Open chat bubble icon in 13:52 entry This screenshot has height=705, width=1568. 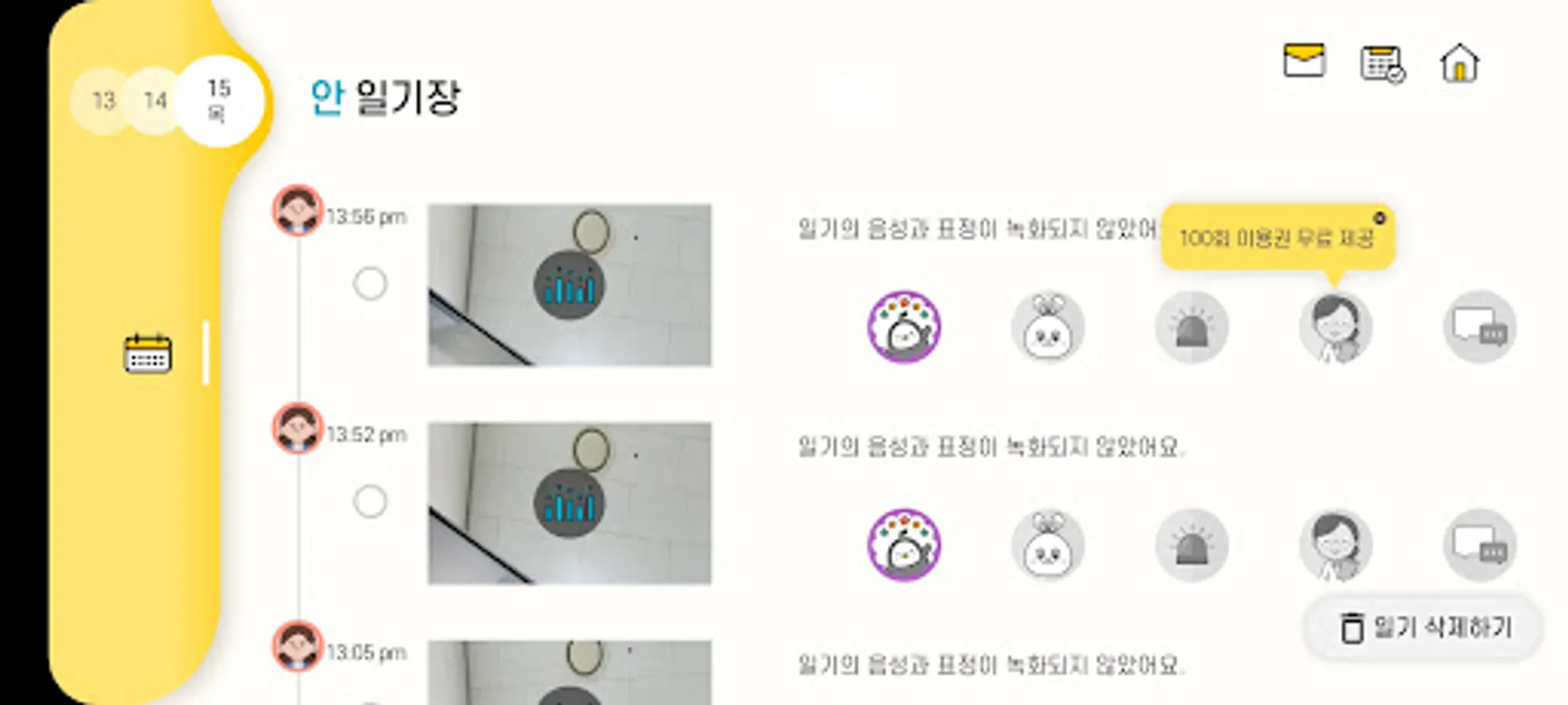1480,545
